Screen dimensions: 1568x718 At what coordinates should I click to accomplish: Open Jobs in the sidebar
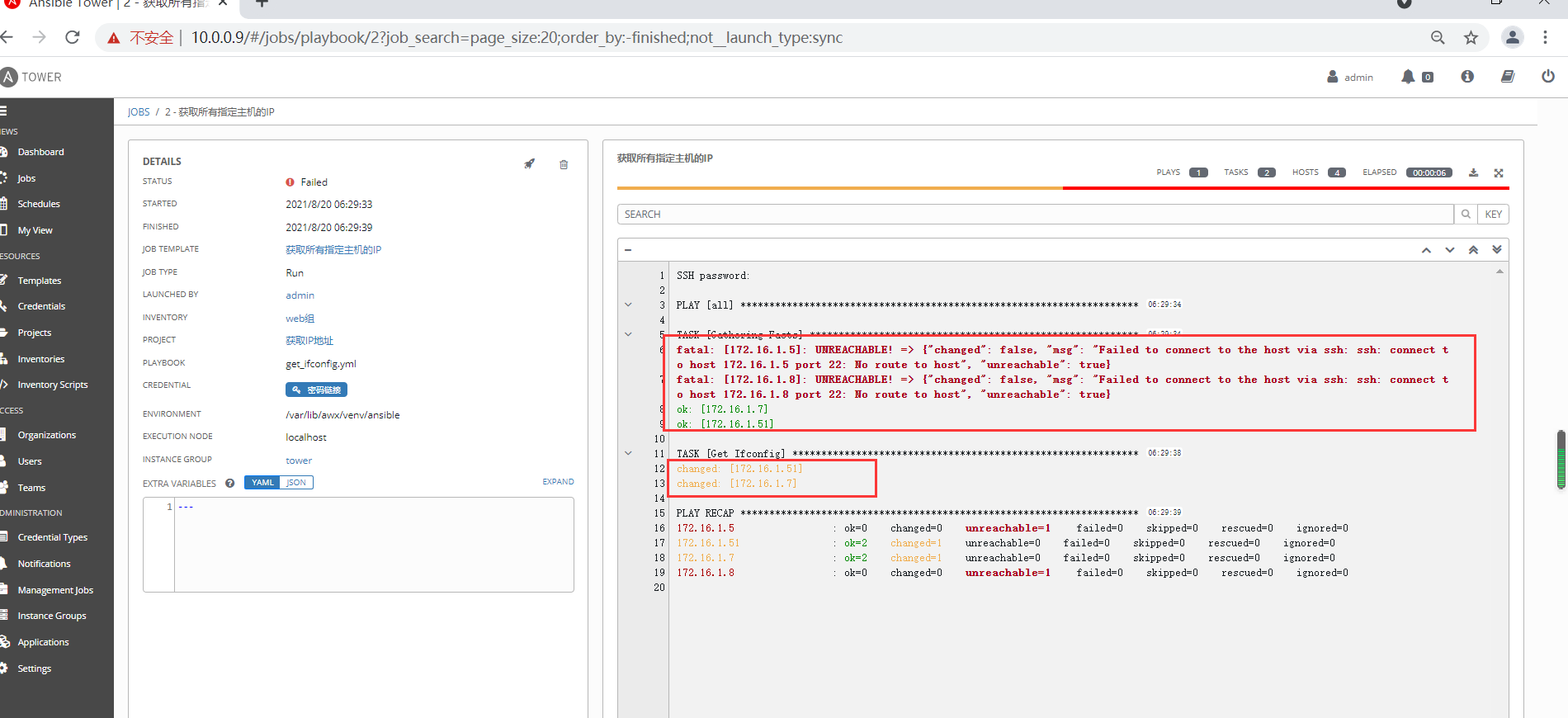[26, 178]
